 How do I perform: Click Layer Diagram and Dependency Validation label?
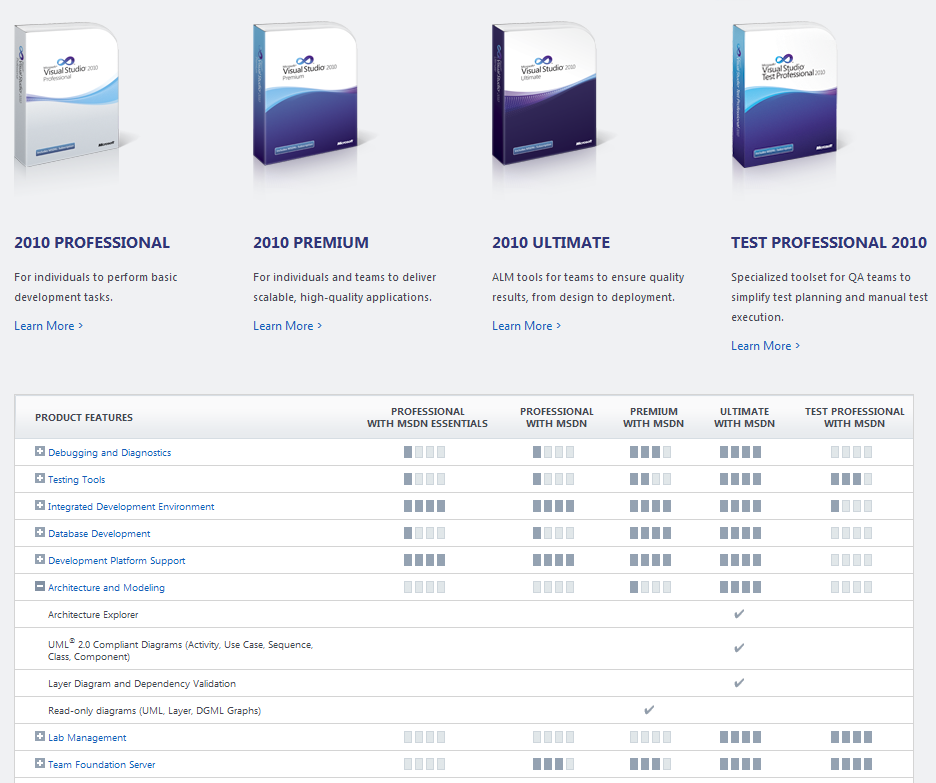(141, 684)
